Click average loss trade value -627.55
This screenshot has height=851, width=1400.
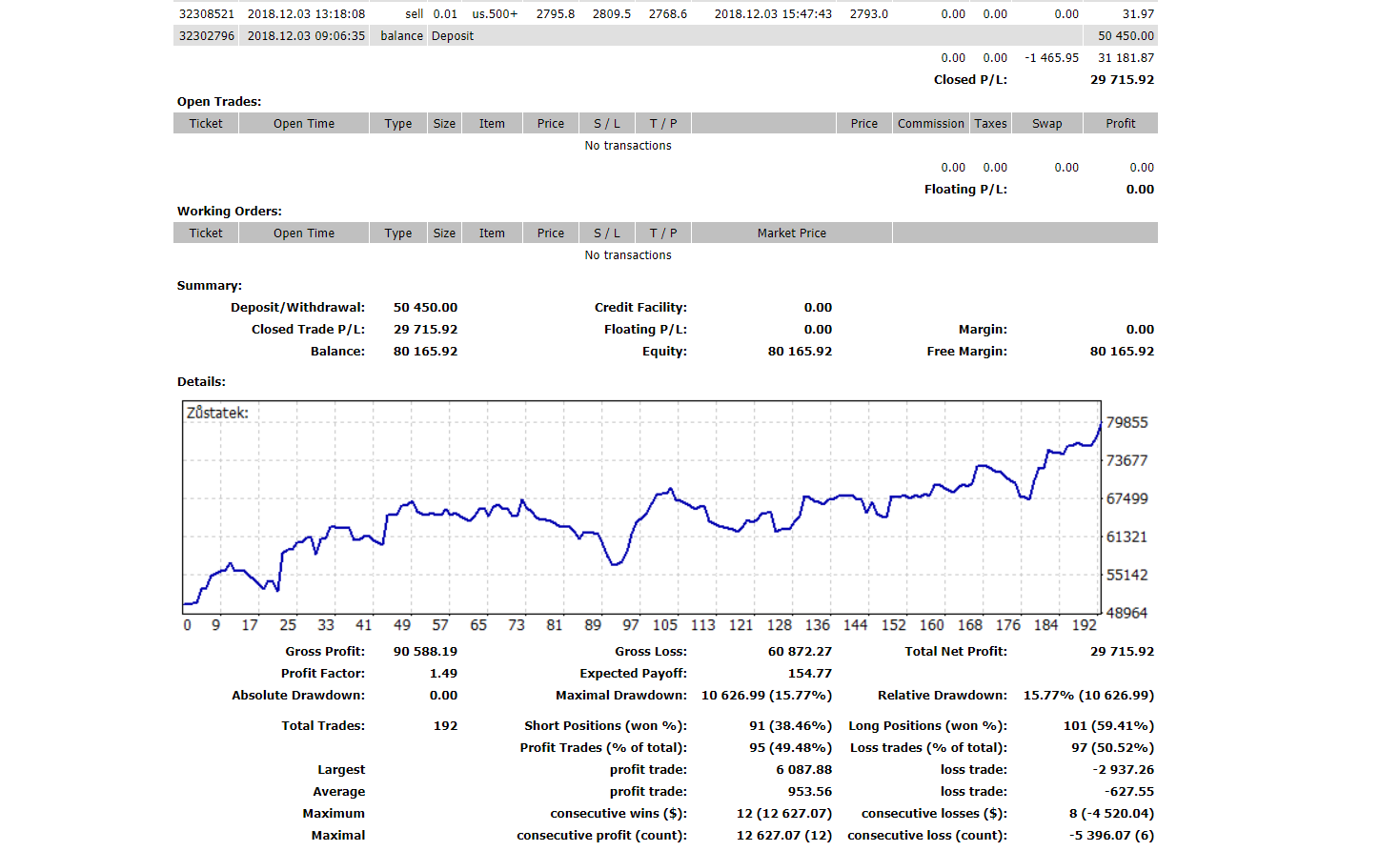[x=1129, y=792]
